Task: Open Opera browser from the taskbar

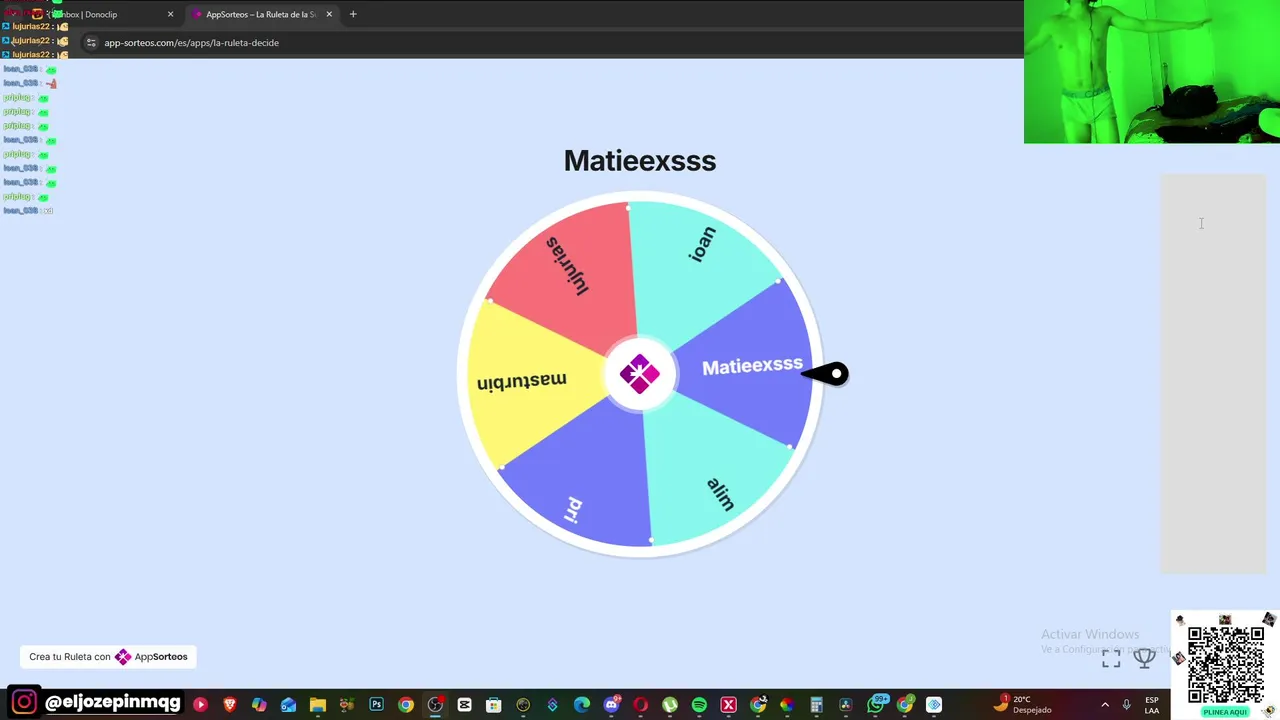Action: pos(640,705)
